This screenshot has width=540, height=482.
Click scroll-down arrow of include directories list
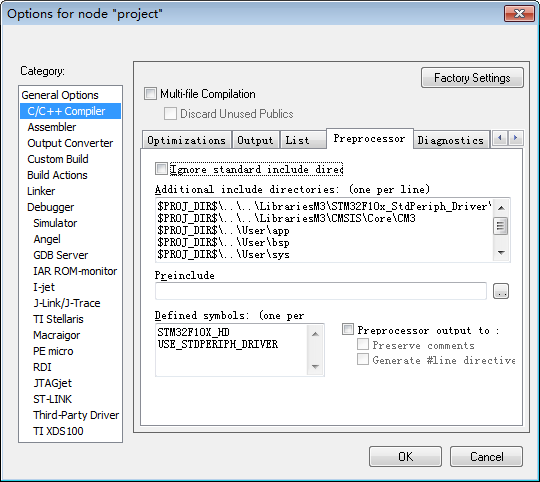501,253
